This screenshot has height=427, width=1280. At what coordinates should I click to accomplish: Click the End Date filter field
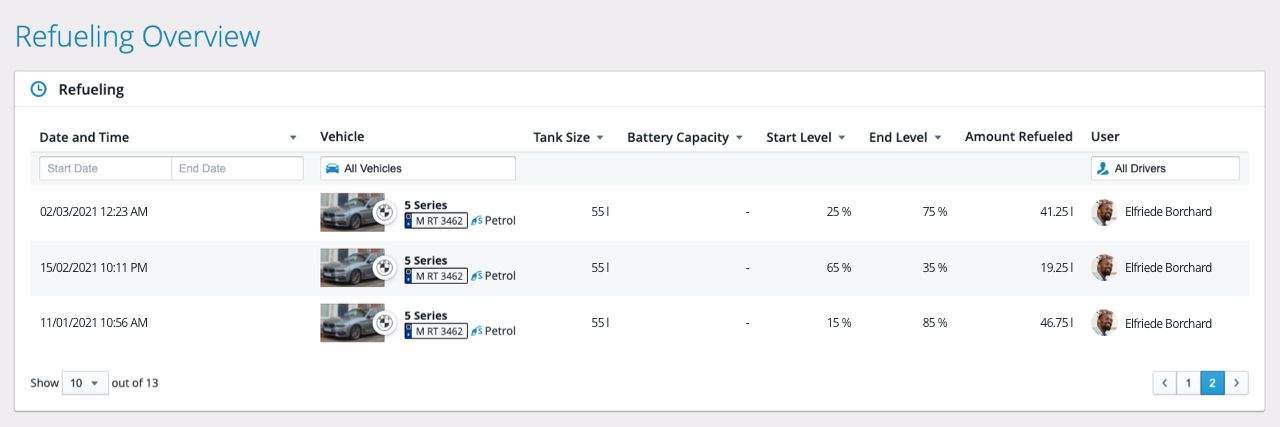pos(237,168)
